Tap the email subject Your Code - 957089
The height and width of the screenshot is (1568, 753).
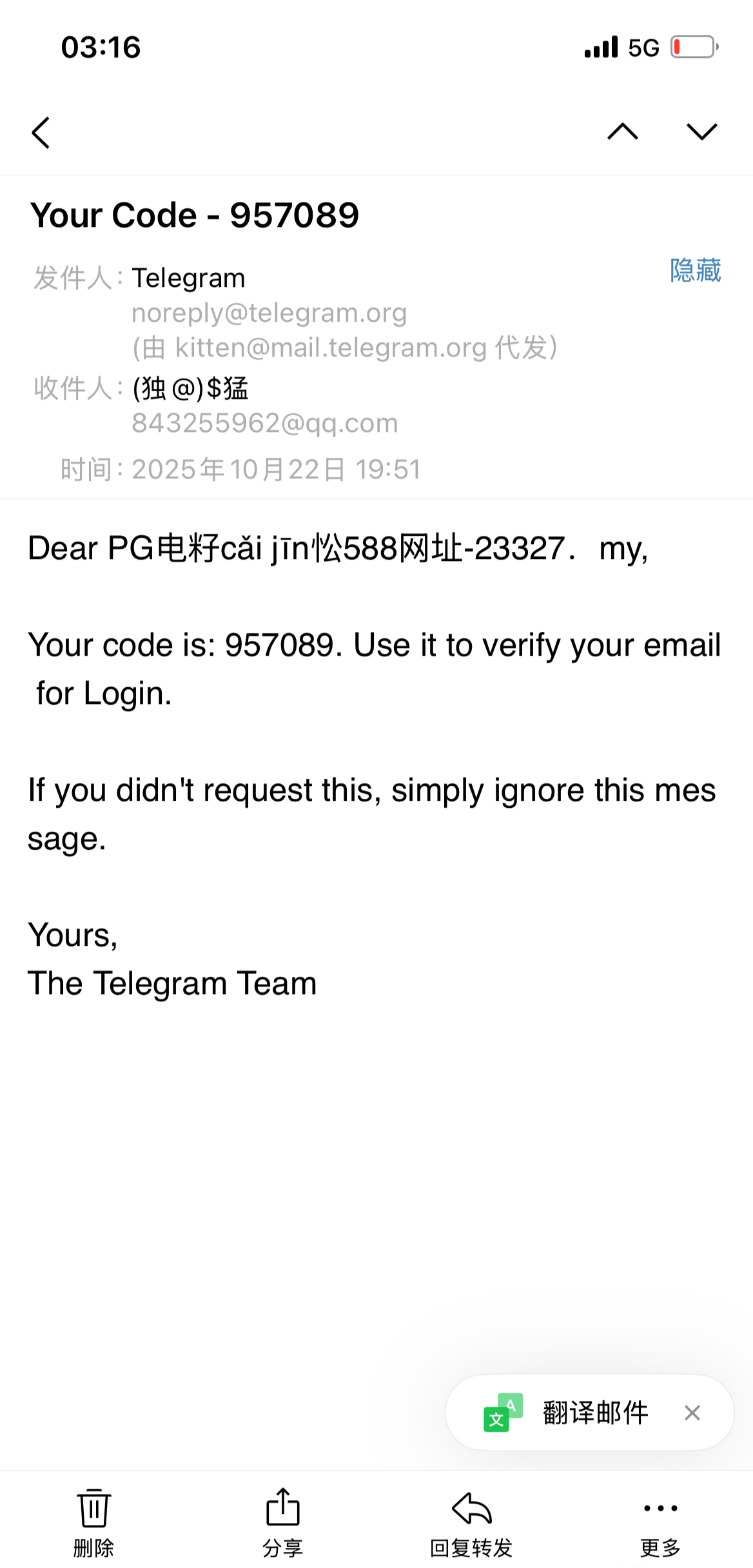coord(194,215)
